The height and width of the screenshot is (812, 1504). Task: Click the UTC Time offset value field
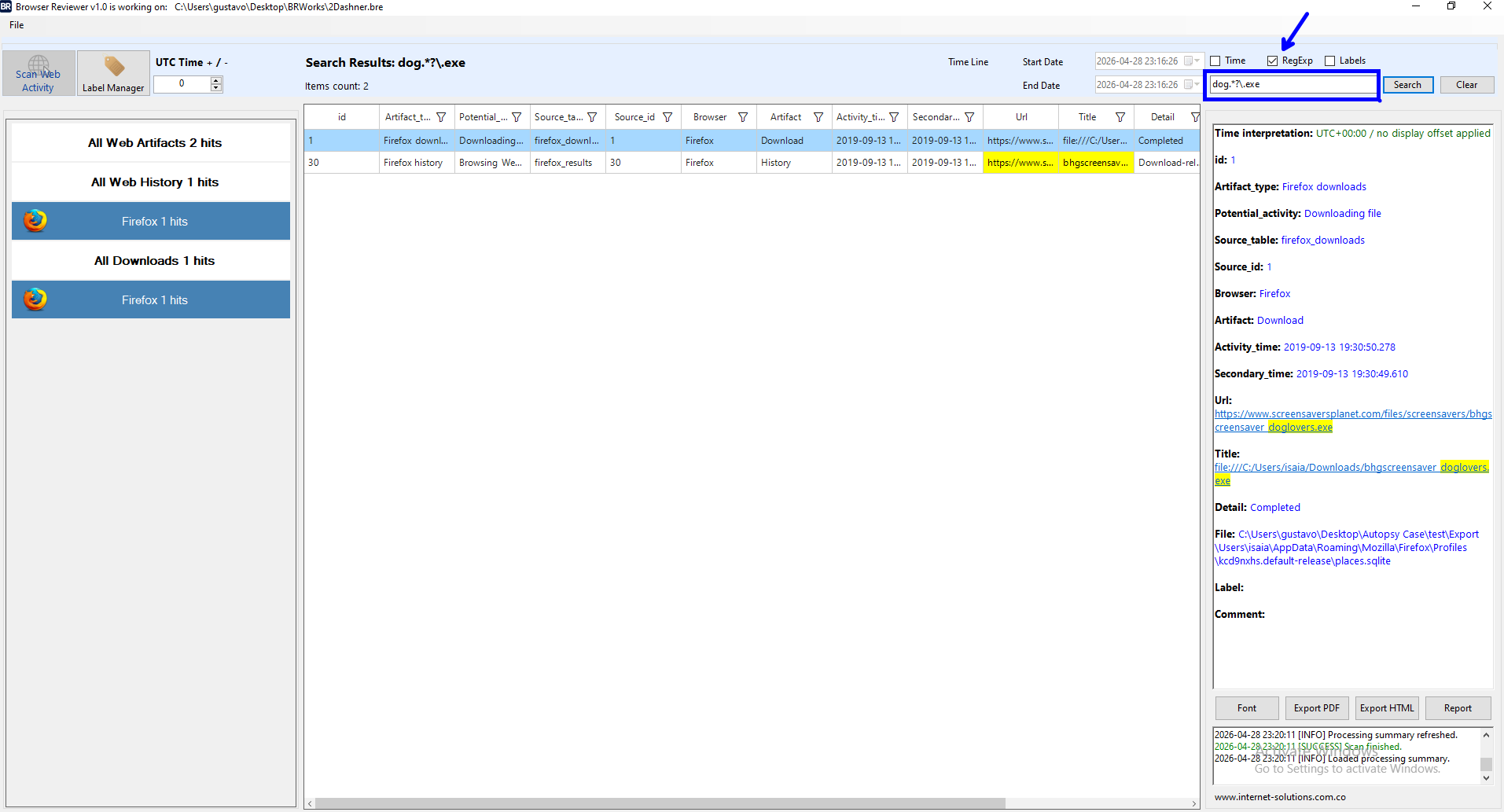pos(182,84)
